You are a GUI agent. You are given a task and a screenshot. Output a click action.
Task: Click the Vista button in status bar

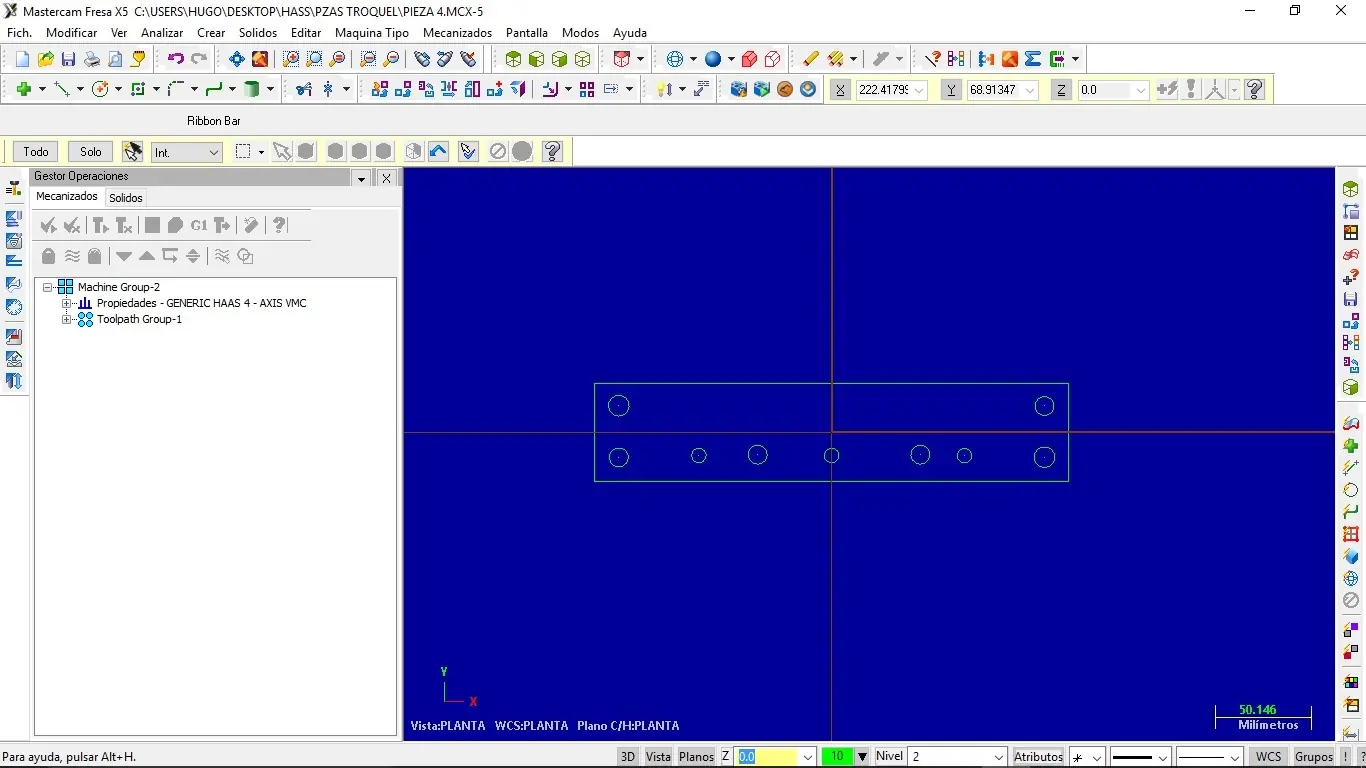coord(658,756)
